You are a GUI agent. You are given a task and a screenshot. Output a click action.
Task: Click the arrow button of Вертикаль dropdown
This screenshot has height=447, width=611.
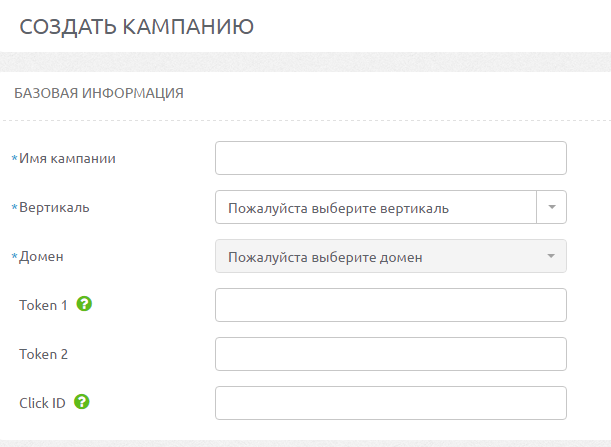[551, 208]
